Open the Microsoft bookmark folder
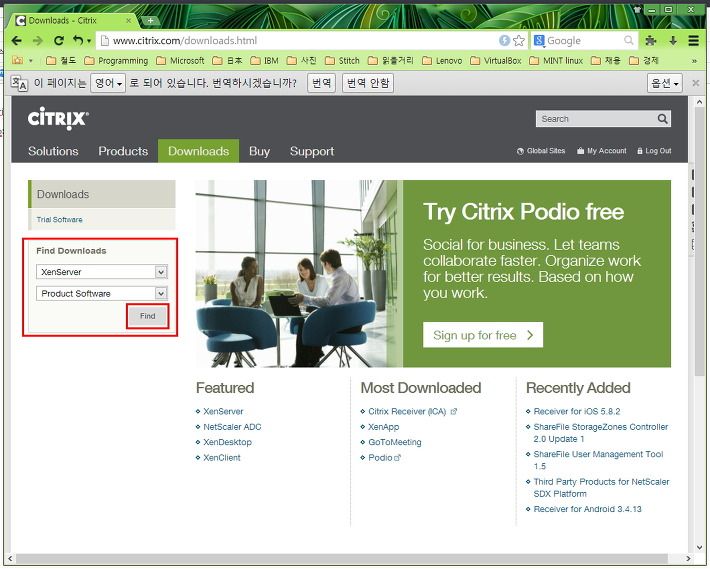The height and width of the screenshot is (569, 710). click(180, 61)
